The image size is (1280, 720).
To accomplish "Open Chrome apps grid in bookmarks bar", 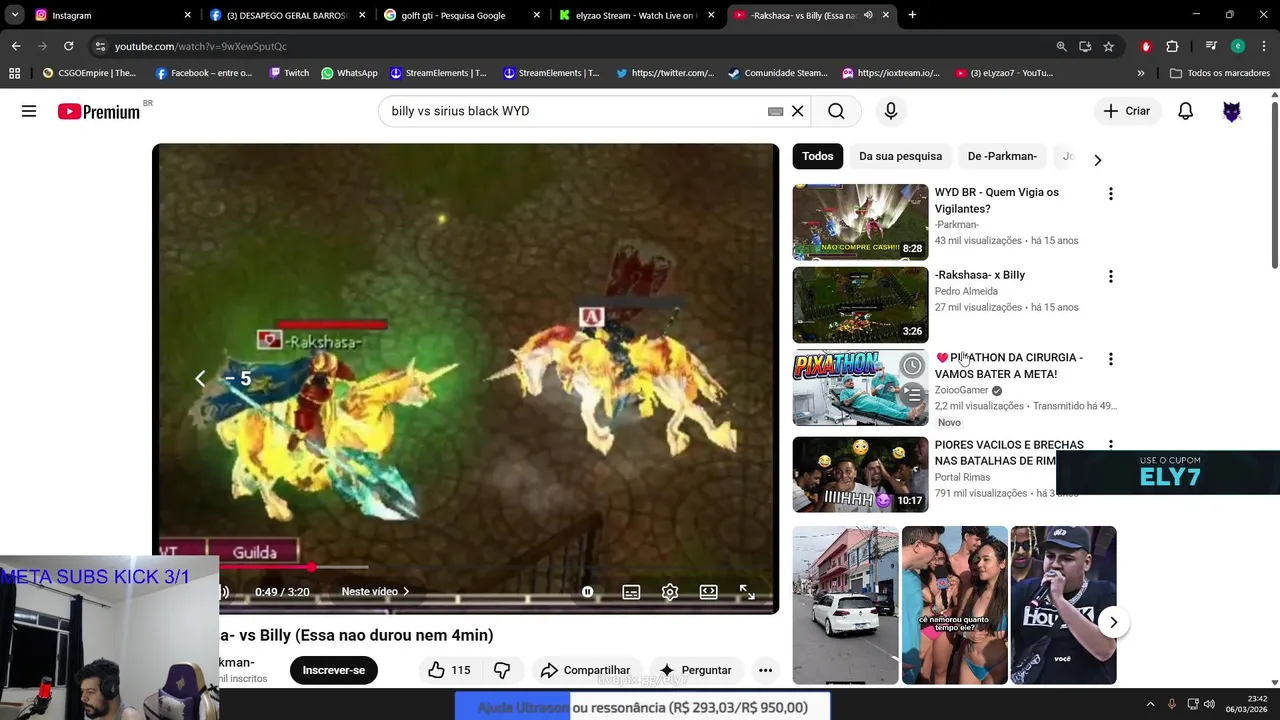I will tap(14, 73).
